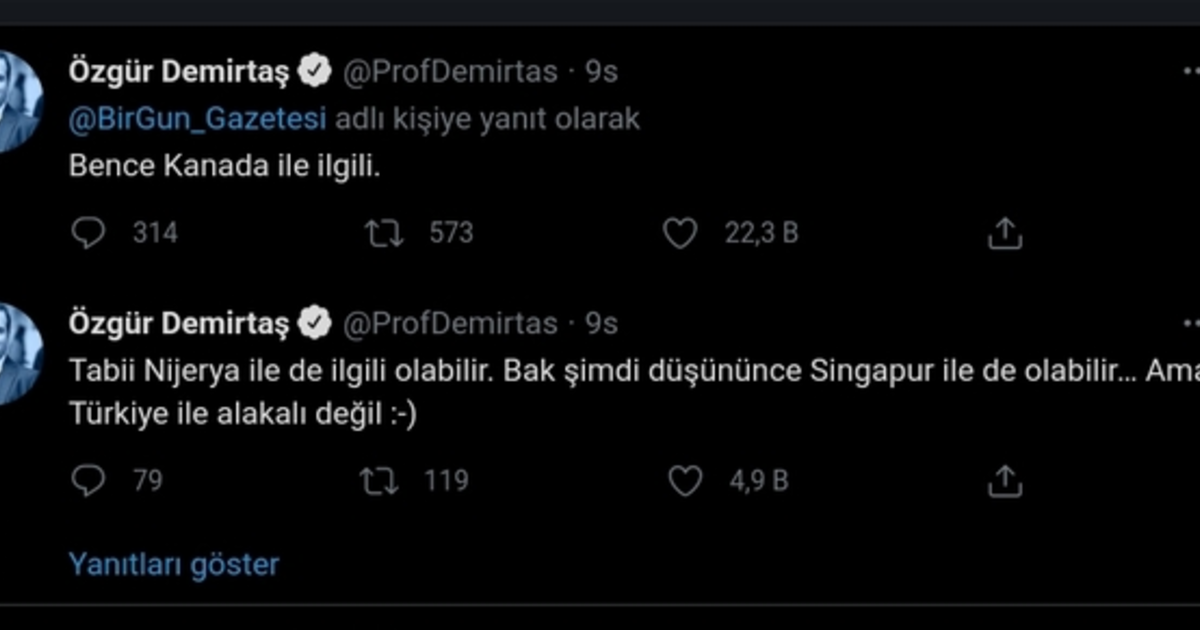
Task: Open the '9s' timestamp of the first tweet
Action: tap(601, 70)
